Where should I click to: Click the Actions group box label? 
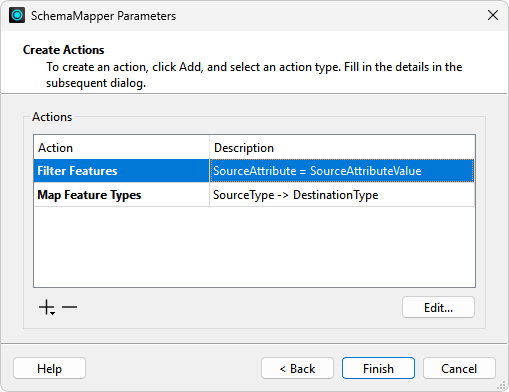coord(52,117)
